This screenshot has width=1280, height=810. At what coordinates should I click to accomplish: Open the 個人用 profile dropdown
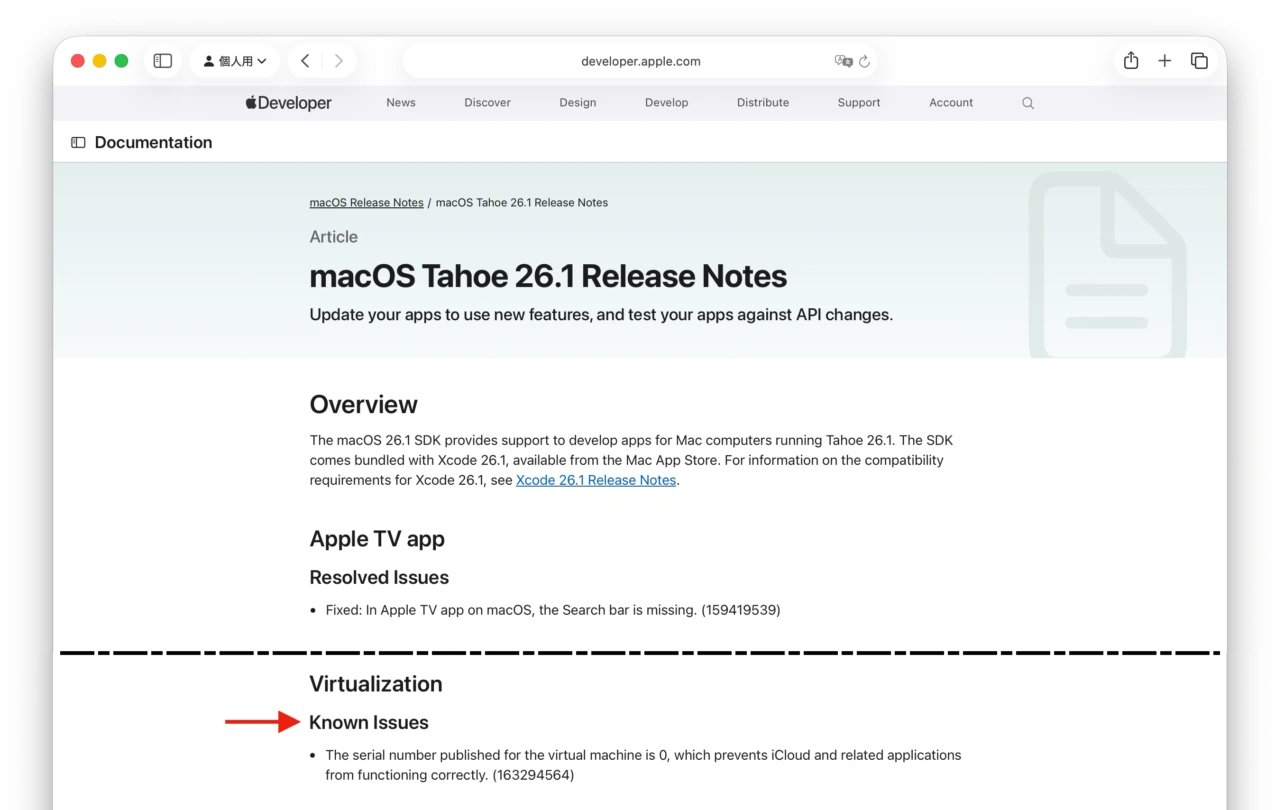tap(234, 60)
